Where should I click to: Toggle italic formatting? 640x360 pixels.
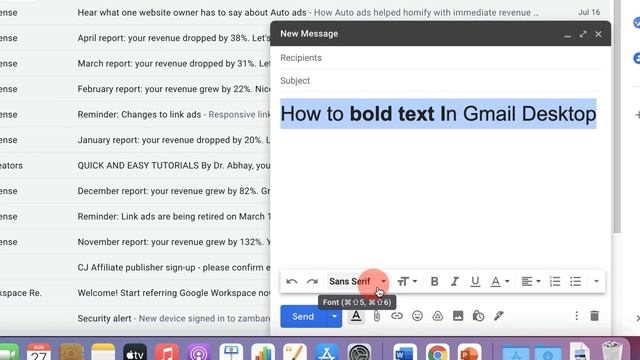454,282
